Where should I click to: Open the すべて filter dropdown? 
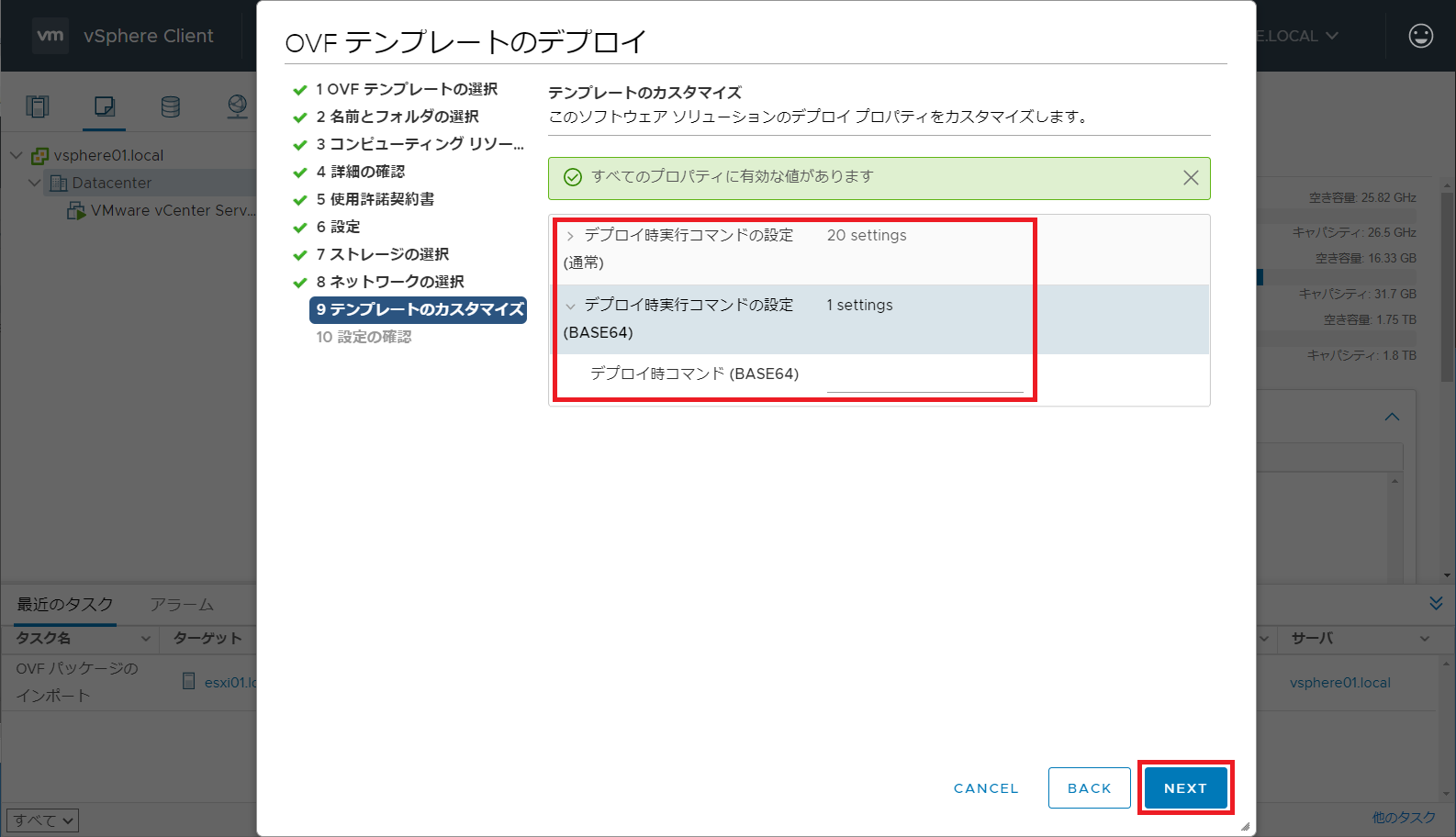pyautogui.click(x=42, y=820)
